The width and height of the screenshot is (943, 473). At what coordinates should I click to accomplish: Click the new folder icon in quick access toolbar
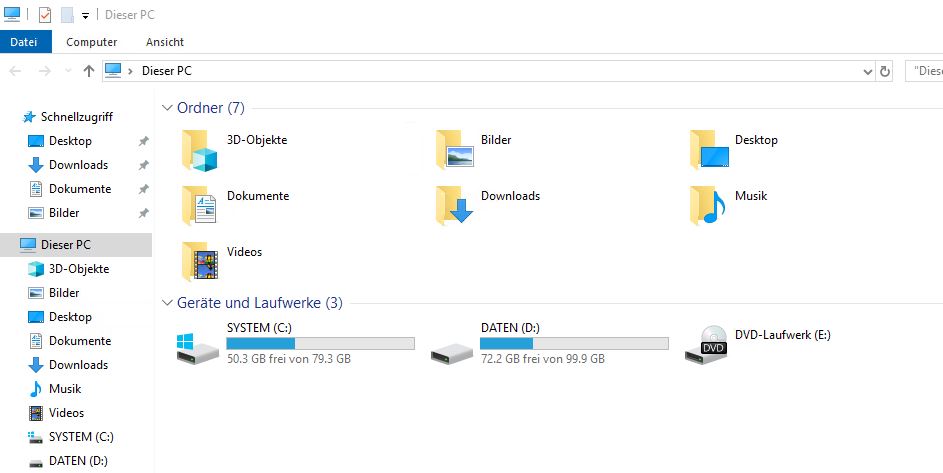point(67,14)
